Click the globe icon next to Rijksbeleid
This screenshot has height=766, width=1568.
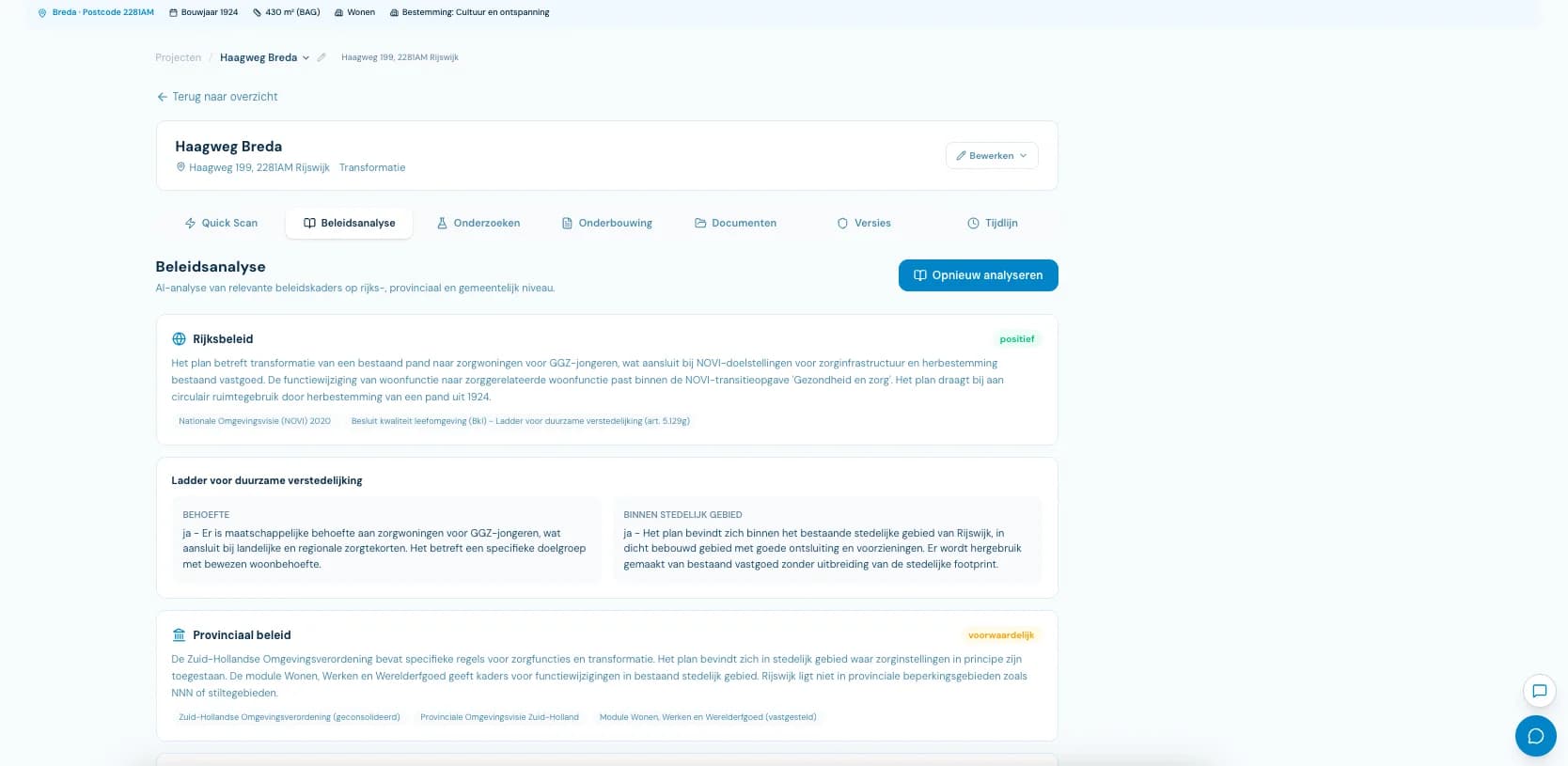click(x=179, y=339)
